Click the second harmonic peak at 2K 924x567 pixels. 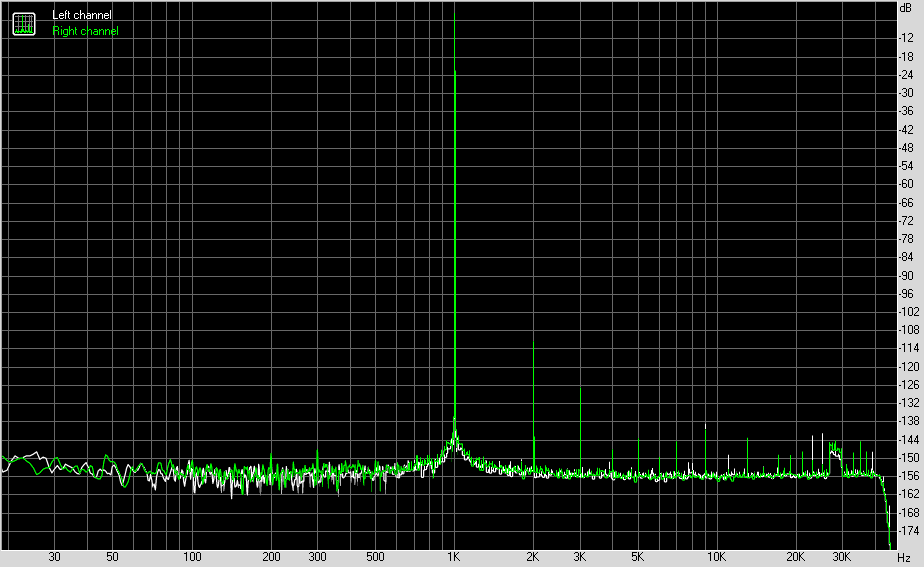(533, 407)
